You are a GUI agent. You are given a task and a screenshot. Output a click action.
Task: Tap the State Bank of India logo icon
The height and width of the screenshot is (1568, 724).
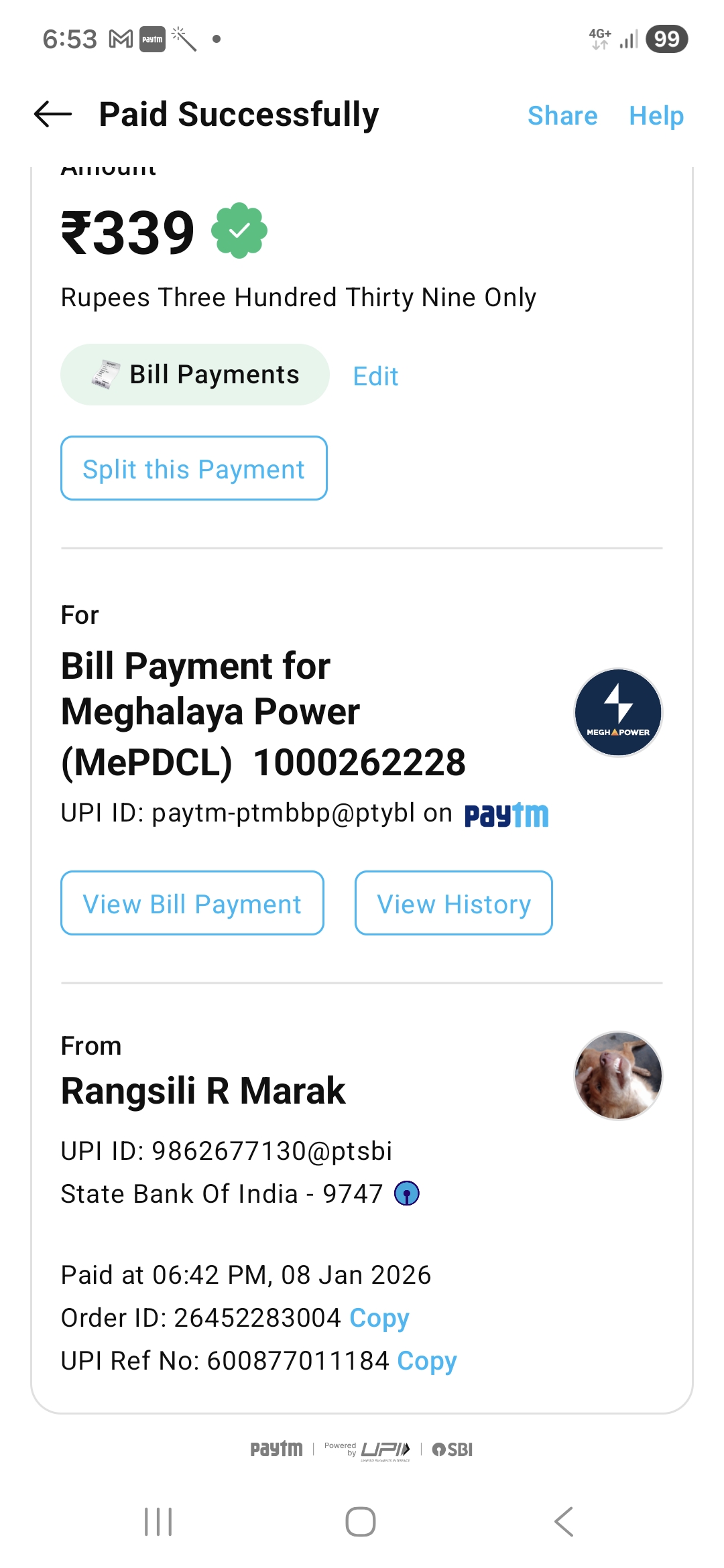click(x=407, y=1193)
